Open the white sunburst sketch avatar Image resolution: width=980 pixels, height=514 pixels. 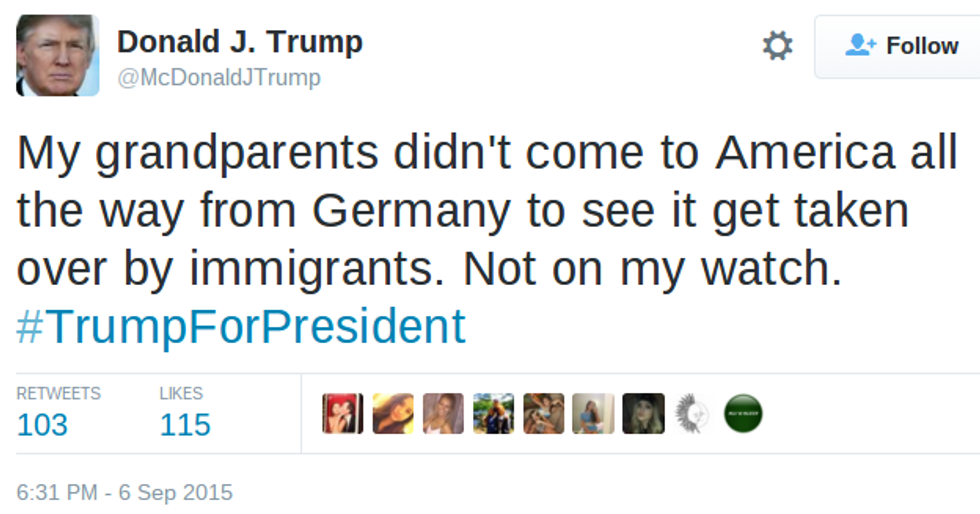693,413
